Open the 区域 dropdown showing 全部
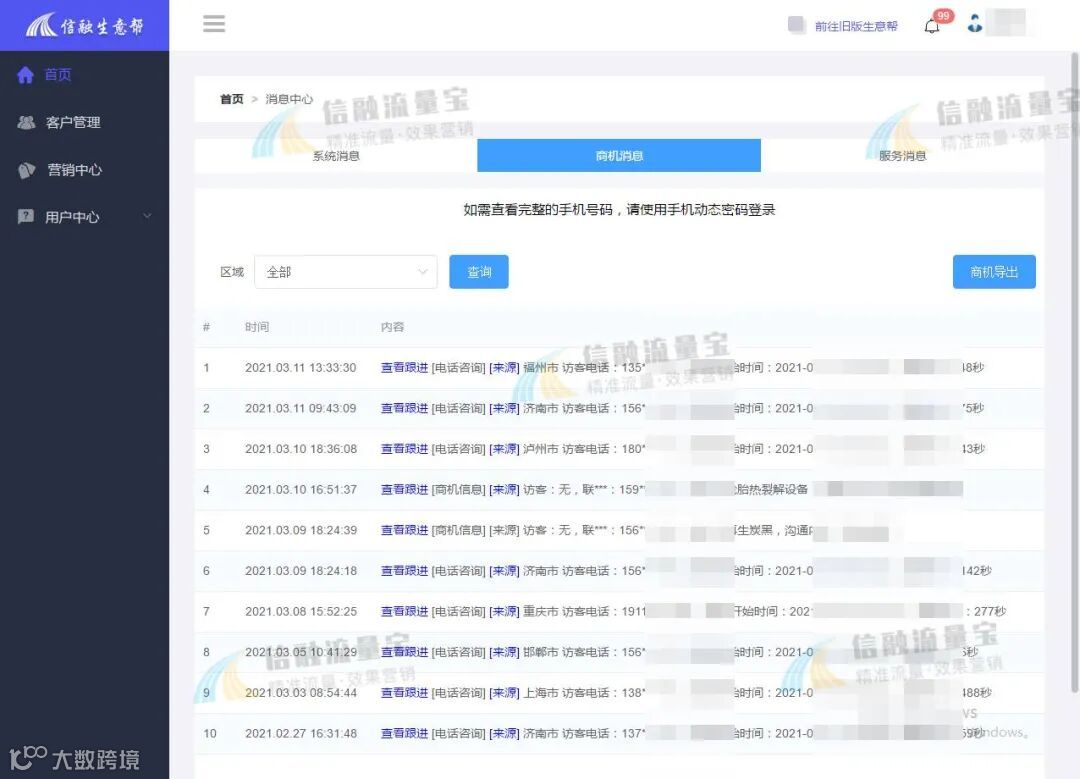The image size is (1080, 779). (346, 272)
